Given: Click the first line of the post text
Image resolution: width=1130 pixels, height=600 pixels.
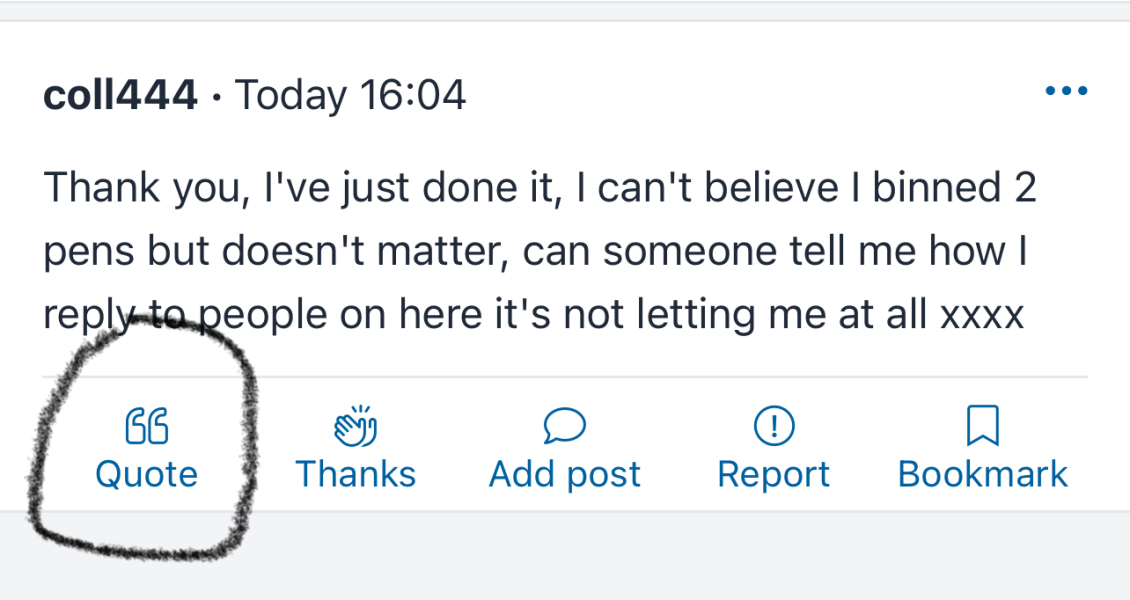Looking at the screenshot, I should 540,189.
